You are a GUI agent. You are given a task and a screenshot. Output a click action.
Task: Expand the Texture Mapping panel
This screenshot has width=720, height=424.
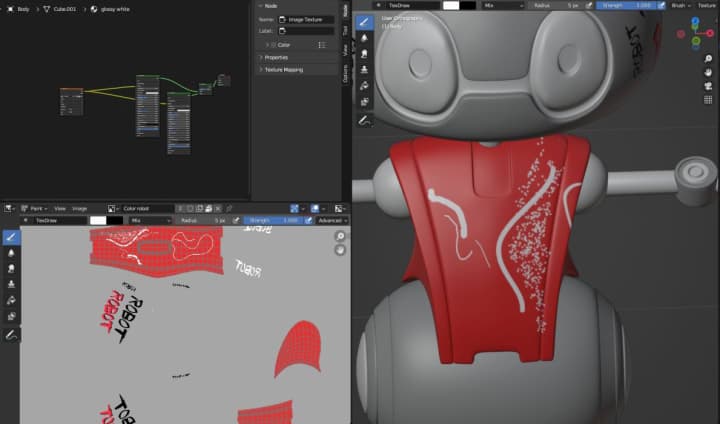(x=286, y=70)
